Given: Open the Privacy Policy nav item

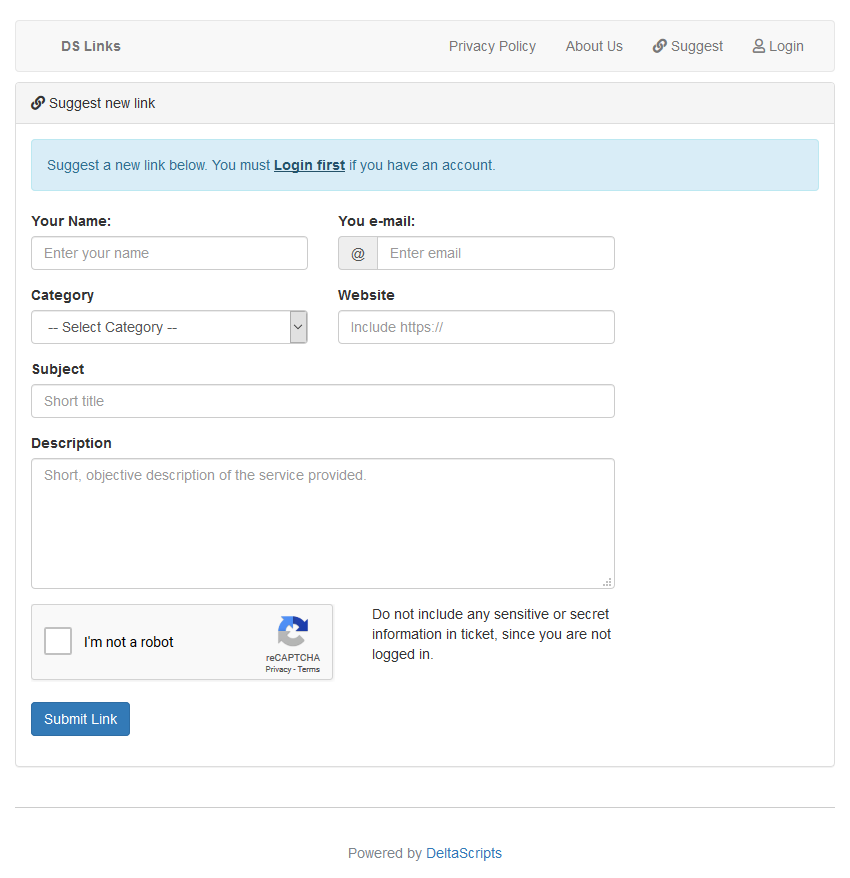Looking at the screenshot, I should tap(492, 46).
